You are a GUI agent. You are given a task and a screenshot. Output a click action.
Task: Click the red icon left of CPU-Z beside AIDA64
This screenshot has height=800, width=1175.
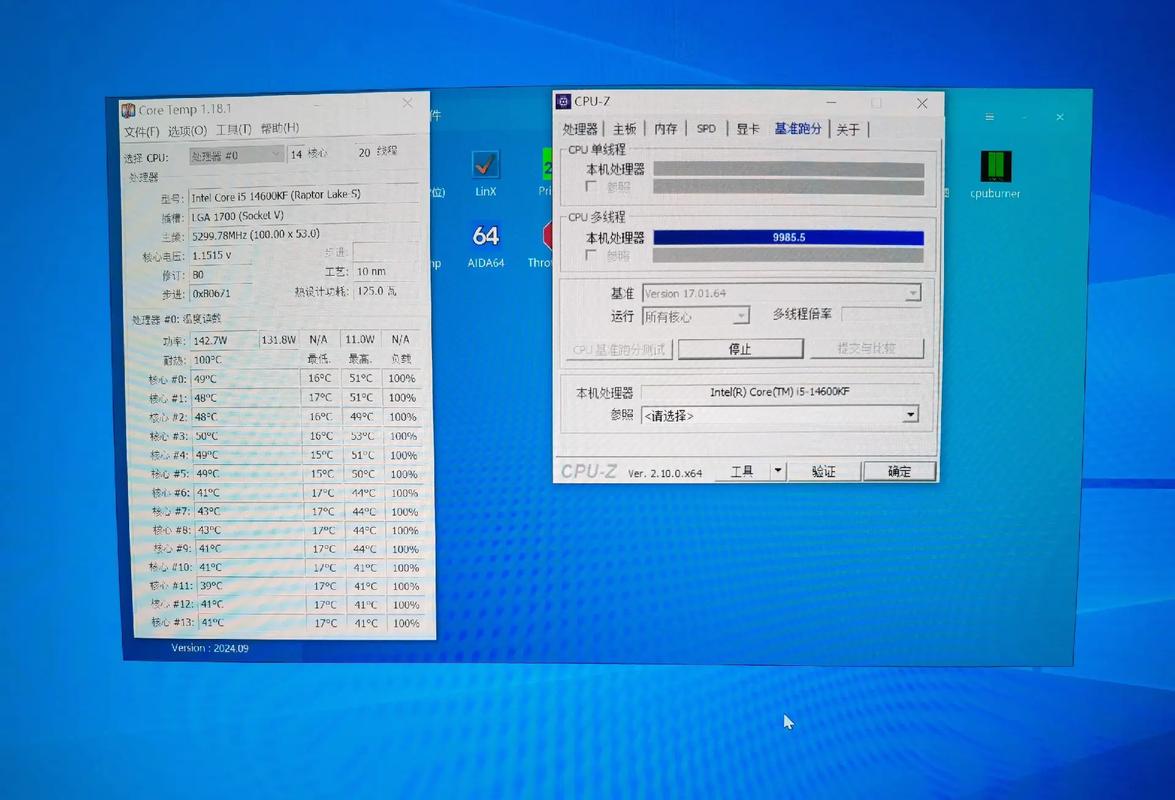(x=547, y=236)
